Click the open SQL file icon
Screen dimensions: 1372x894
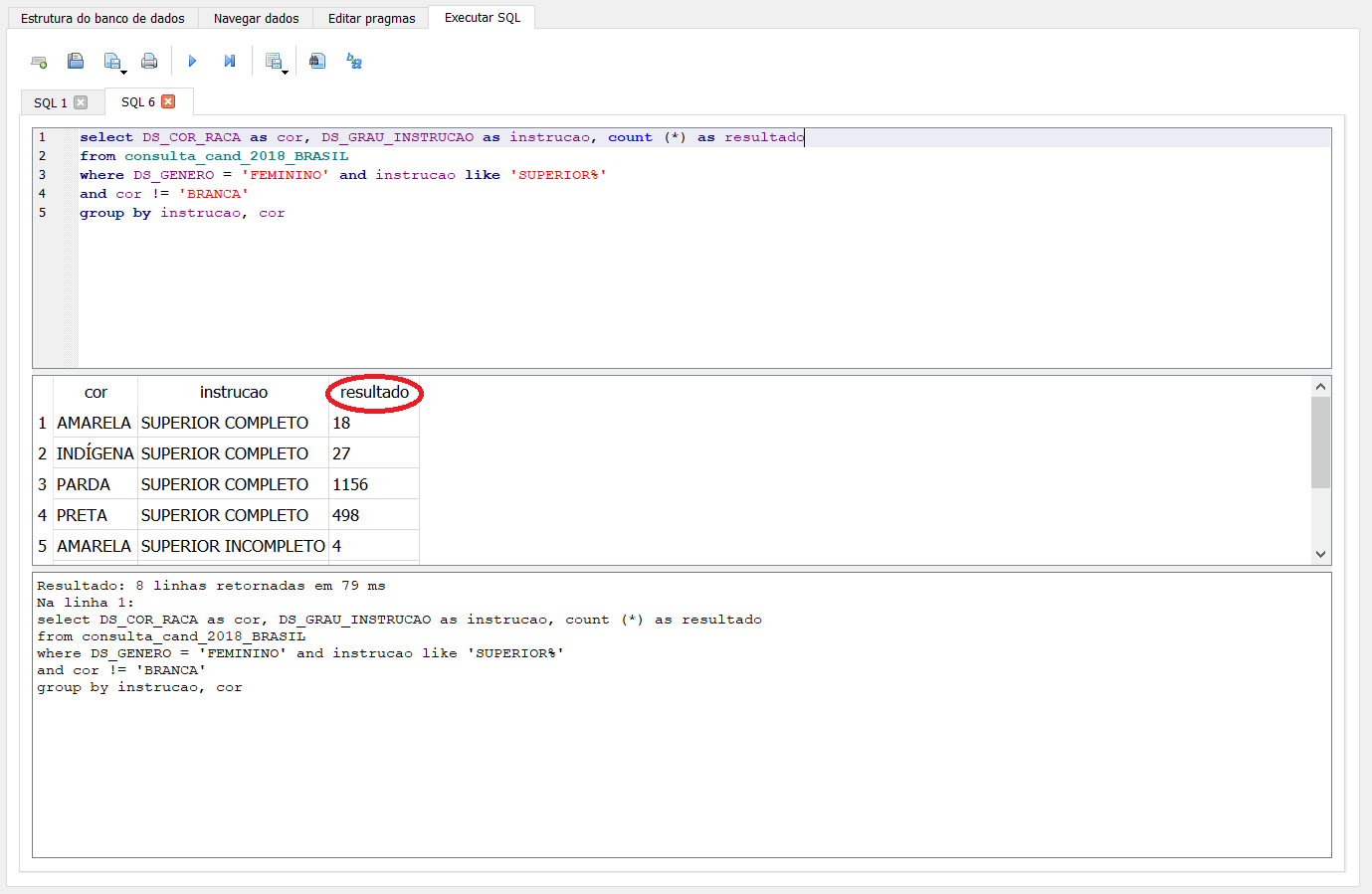tap(76, 62)
